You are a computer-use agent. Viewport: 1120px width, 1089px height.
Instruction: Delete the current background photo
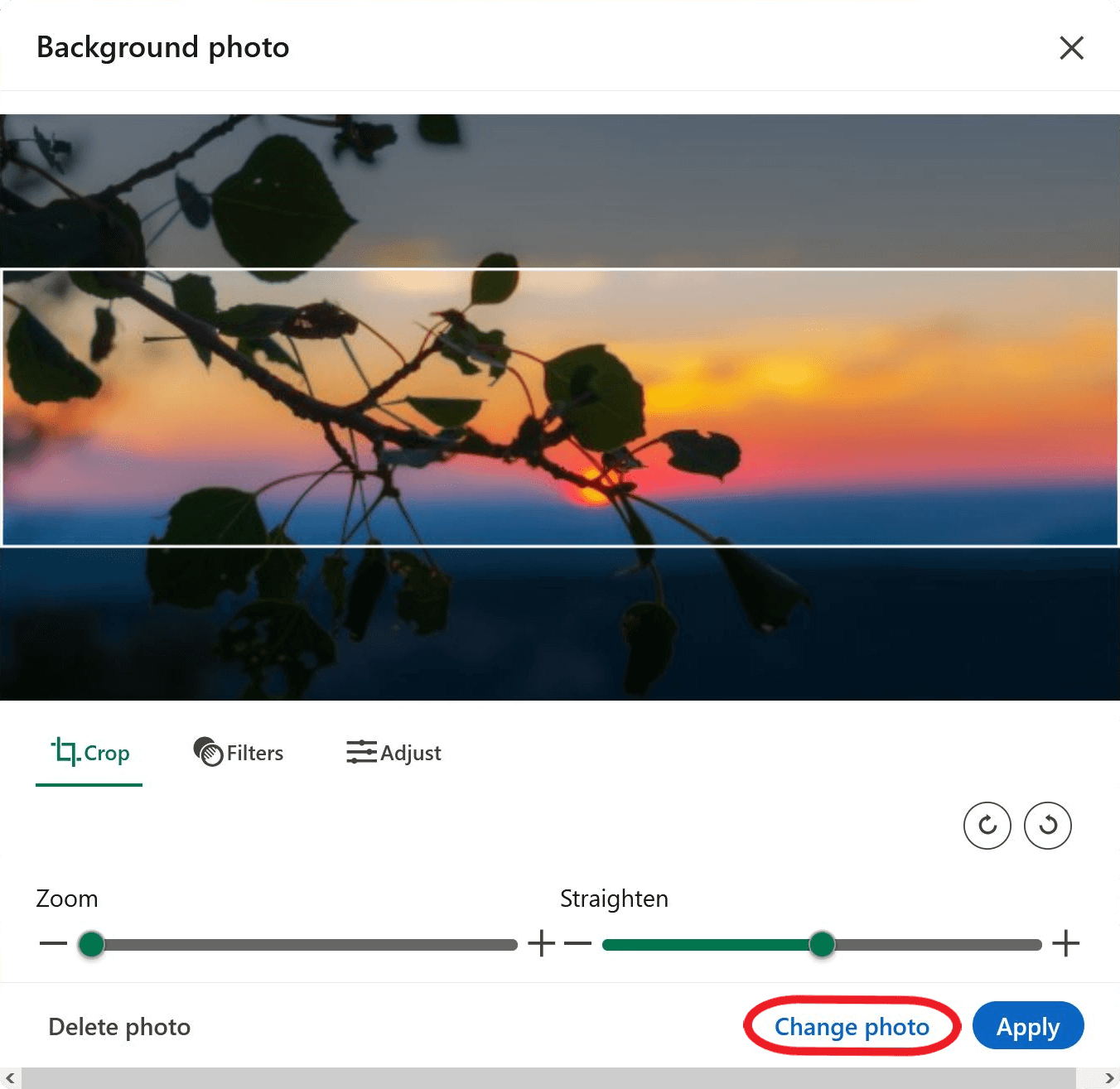pos(118,1026)
